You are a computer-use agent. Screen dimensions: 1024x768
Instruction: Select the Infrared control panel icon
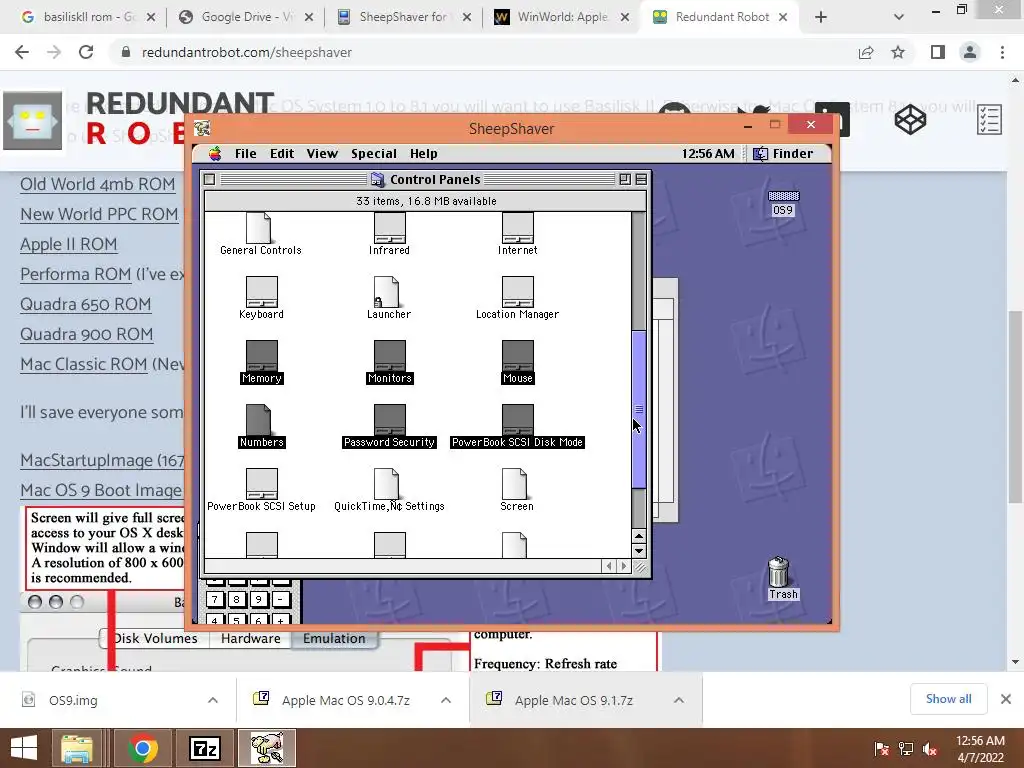389,228
